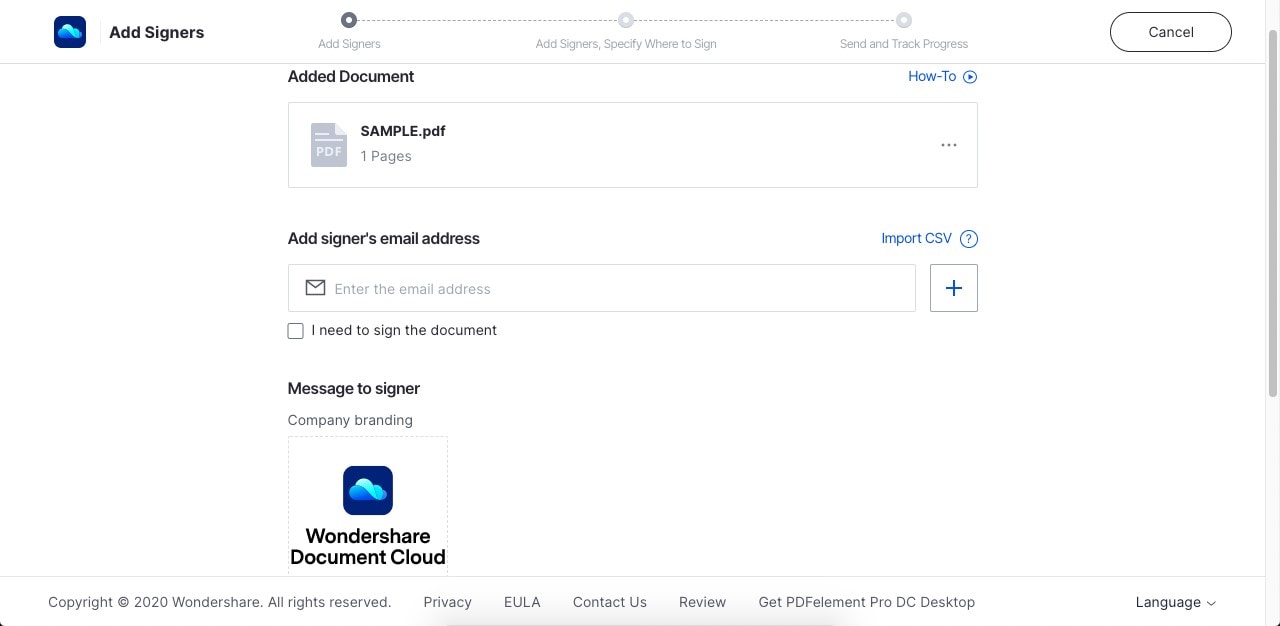Expand the Language dropdown
1280x626 pixels.
tap(1175, 602)
